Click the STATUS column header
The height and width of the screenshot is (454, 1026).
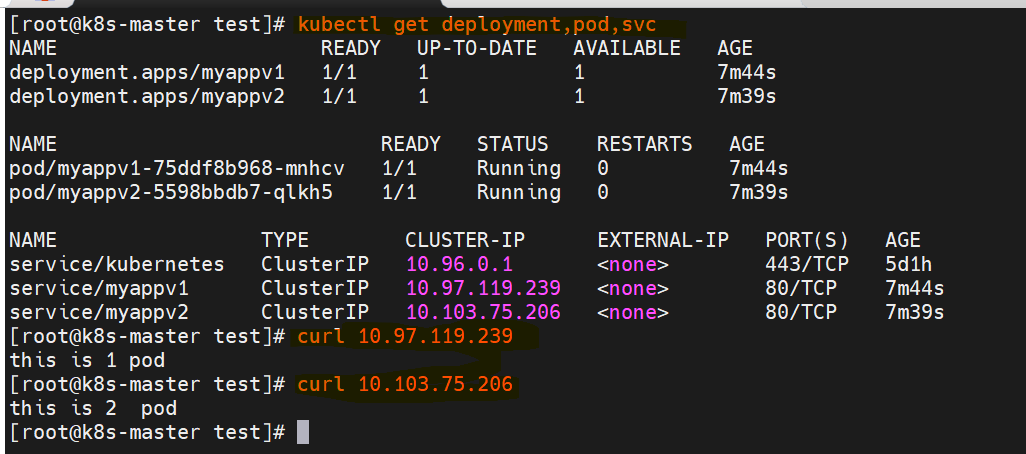tap(512, 144)
